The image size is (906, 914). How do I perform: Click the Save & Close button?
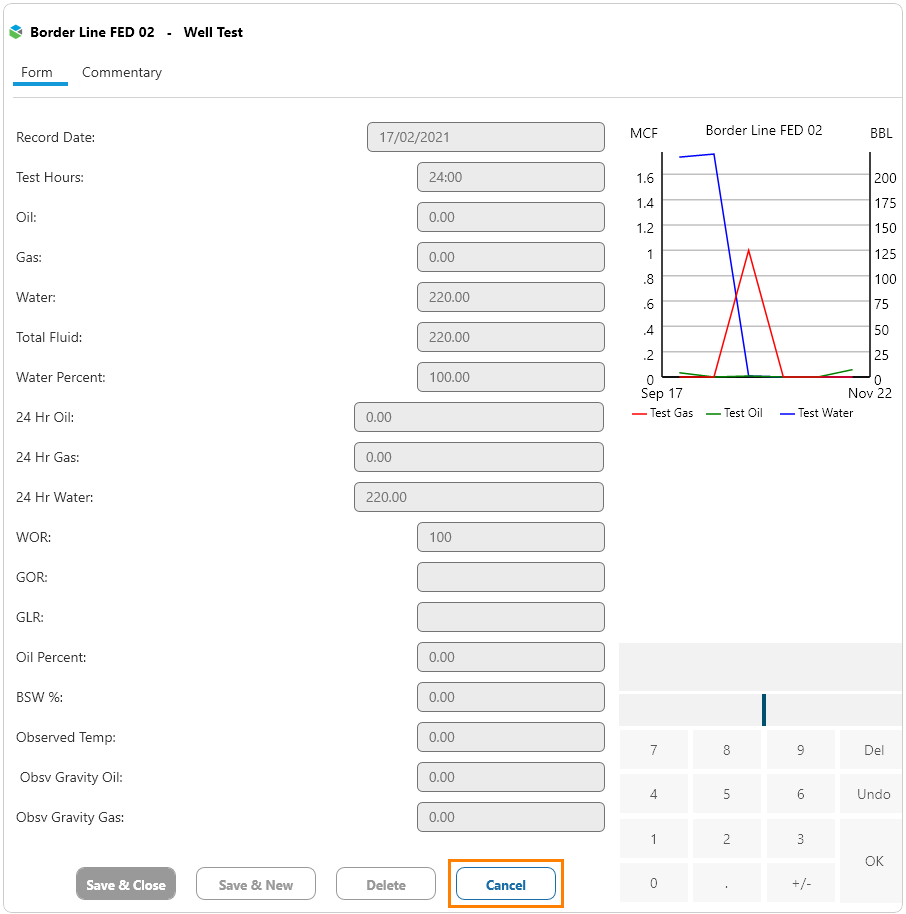(x=126, y=884)
